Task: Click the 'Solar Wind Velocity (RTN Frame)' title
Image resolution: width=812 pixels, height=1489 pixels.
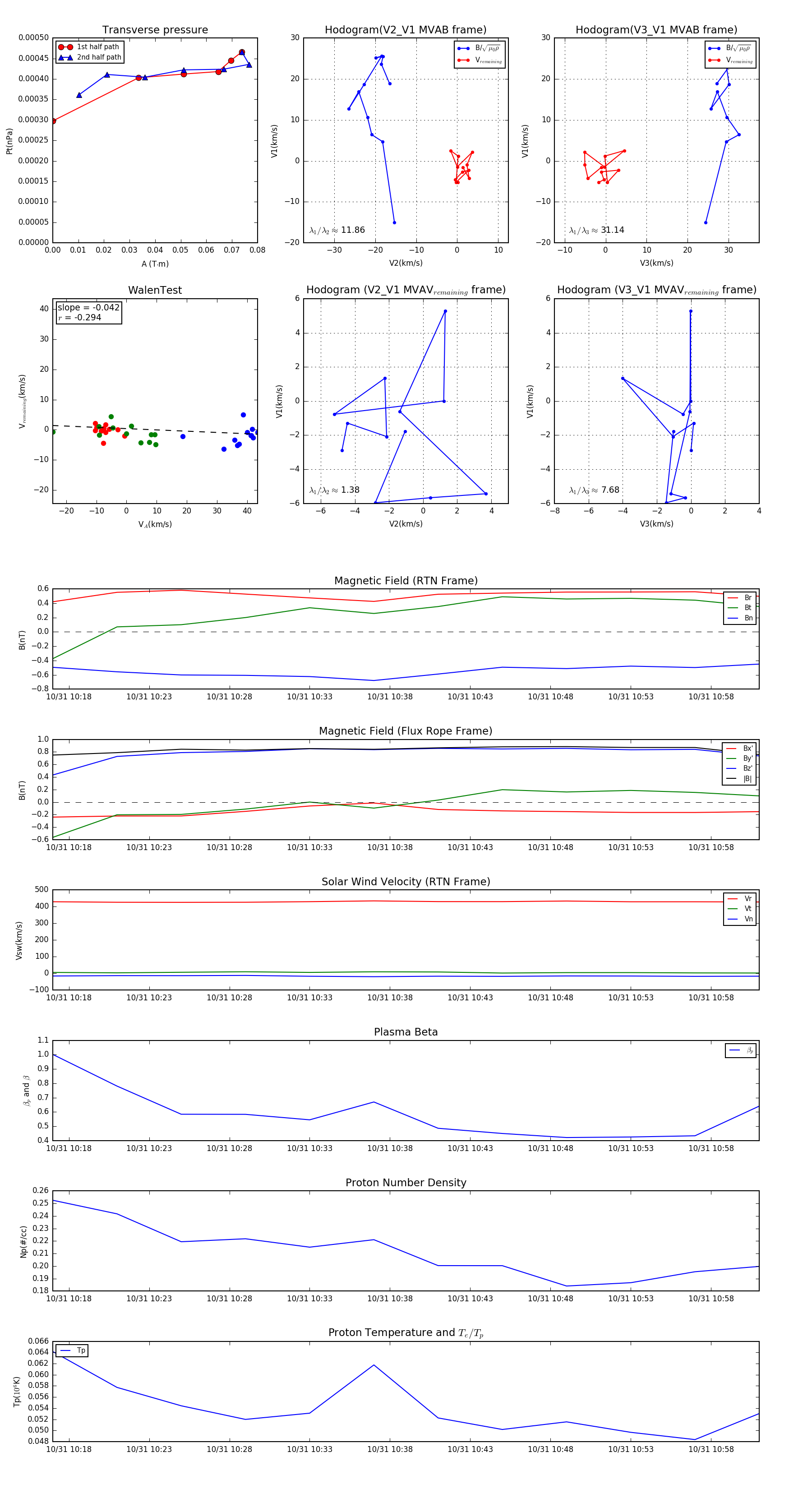Action: pyautogui.click(x=406, y=882)
